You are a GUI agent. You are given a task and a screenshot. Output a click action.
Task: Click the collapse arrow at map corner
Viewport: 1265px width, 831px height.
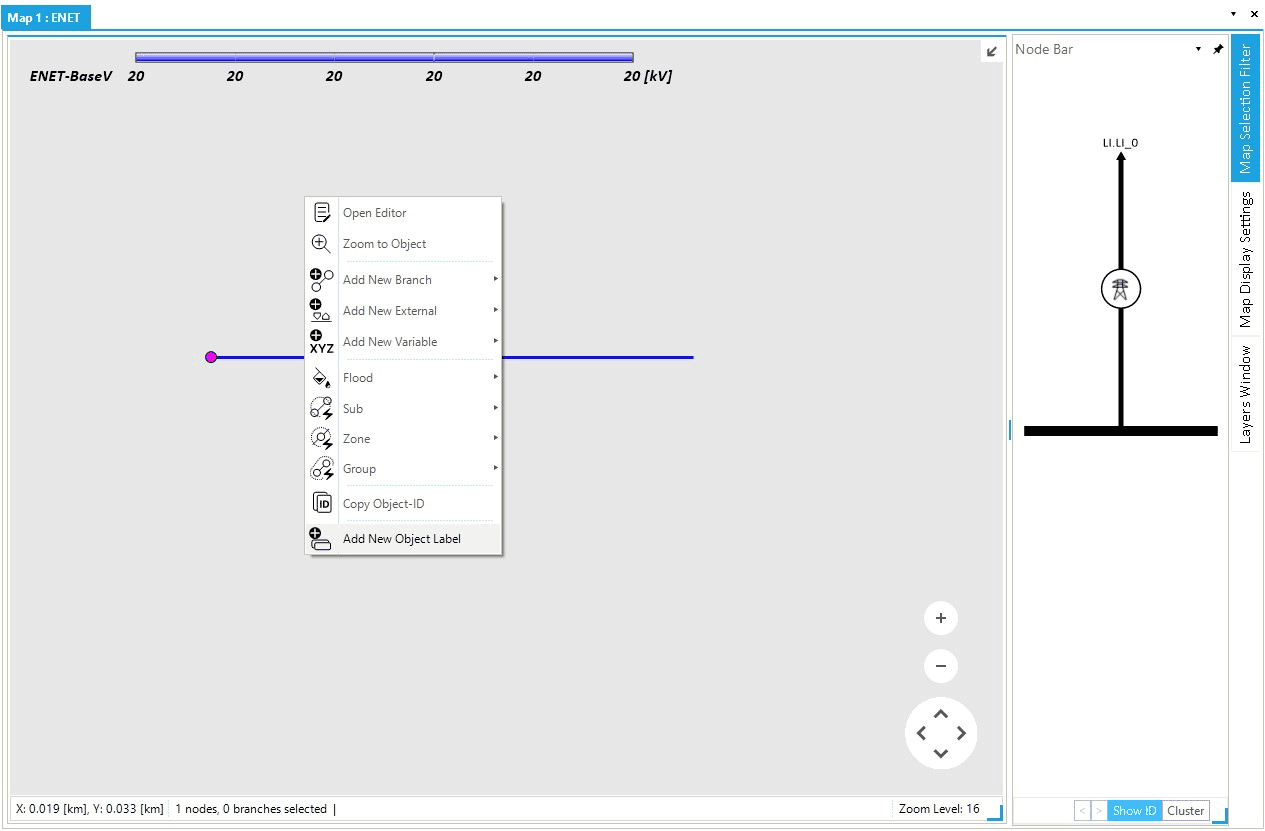click(991, 52)
